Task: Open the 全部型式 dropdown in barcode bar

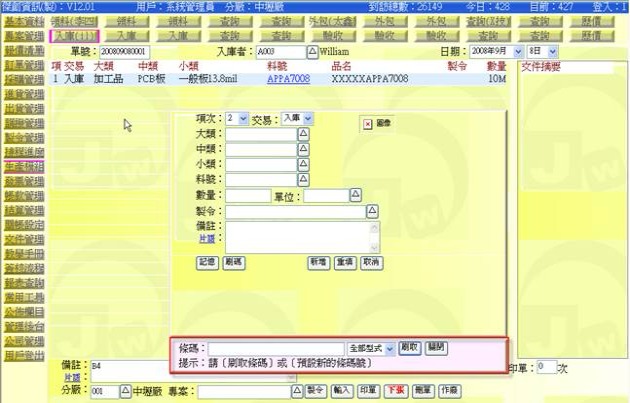Action: tap(390, 348)
